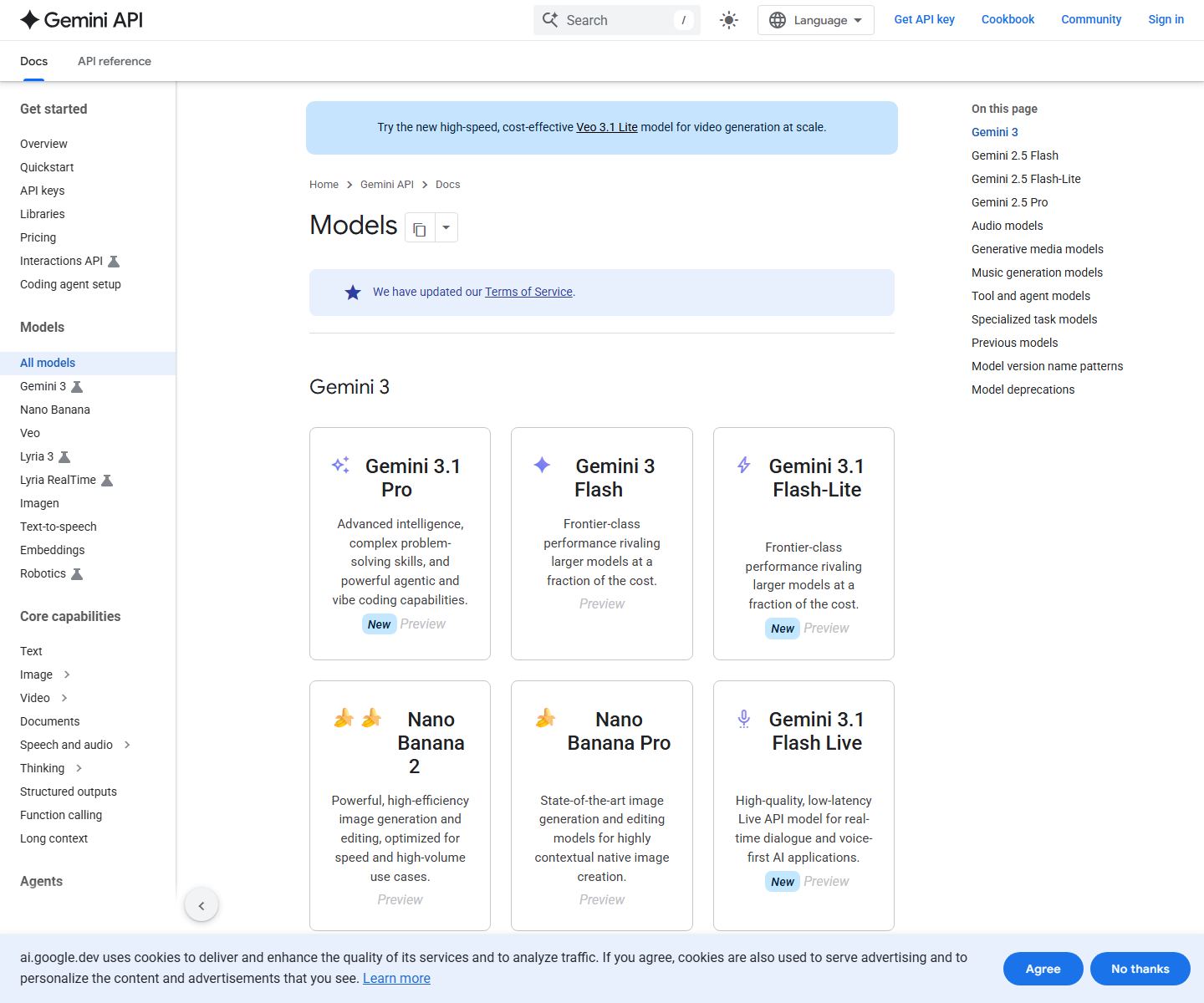Switch to the Docs tab
Image resolution: width=1204 pixels, height=1003 pixels.
pos(34,61)
